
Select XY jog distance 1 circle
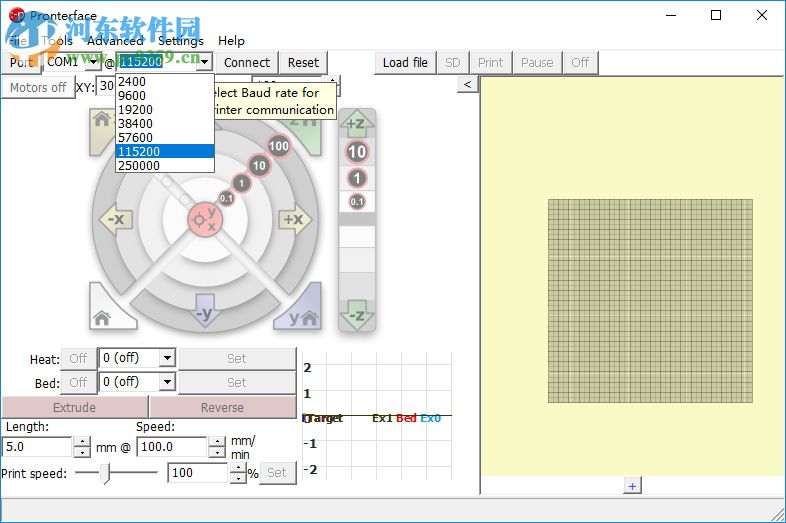click(x=242, y=183)
